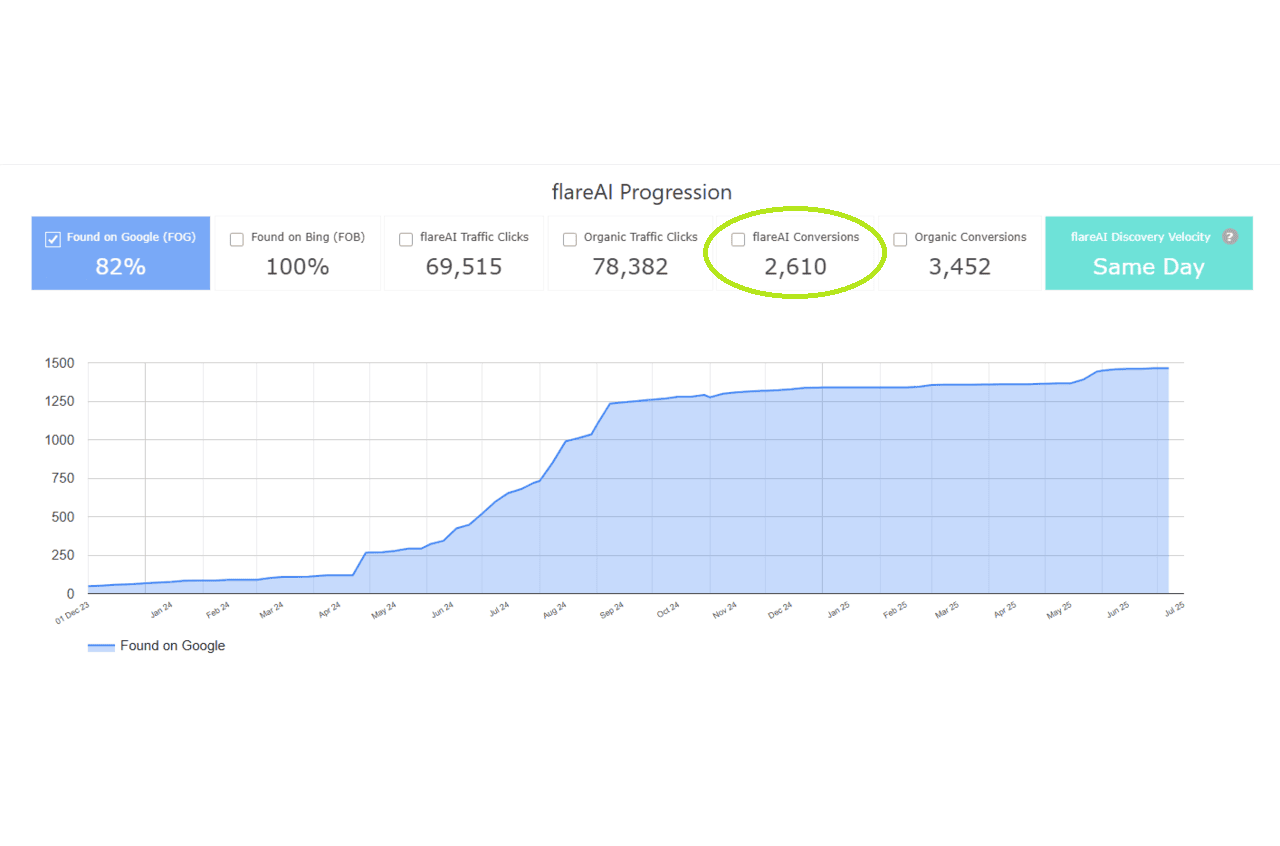
Task: Open the Discovery Velocity help question-mark icon
Action: [x=1230, y=237]
